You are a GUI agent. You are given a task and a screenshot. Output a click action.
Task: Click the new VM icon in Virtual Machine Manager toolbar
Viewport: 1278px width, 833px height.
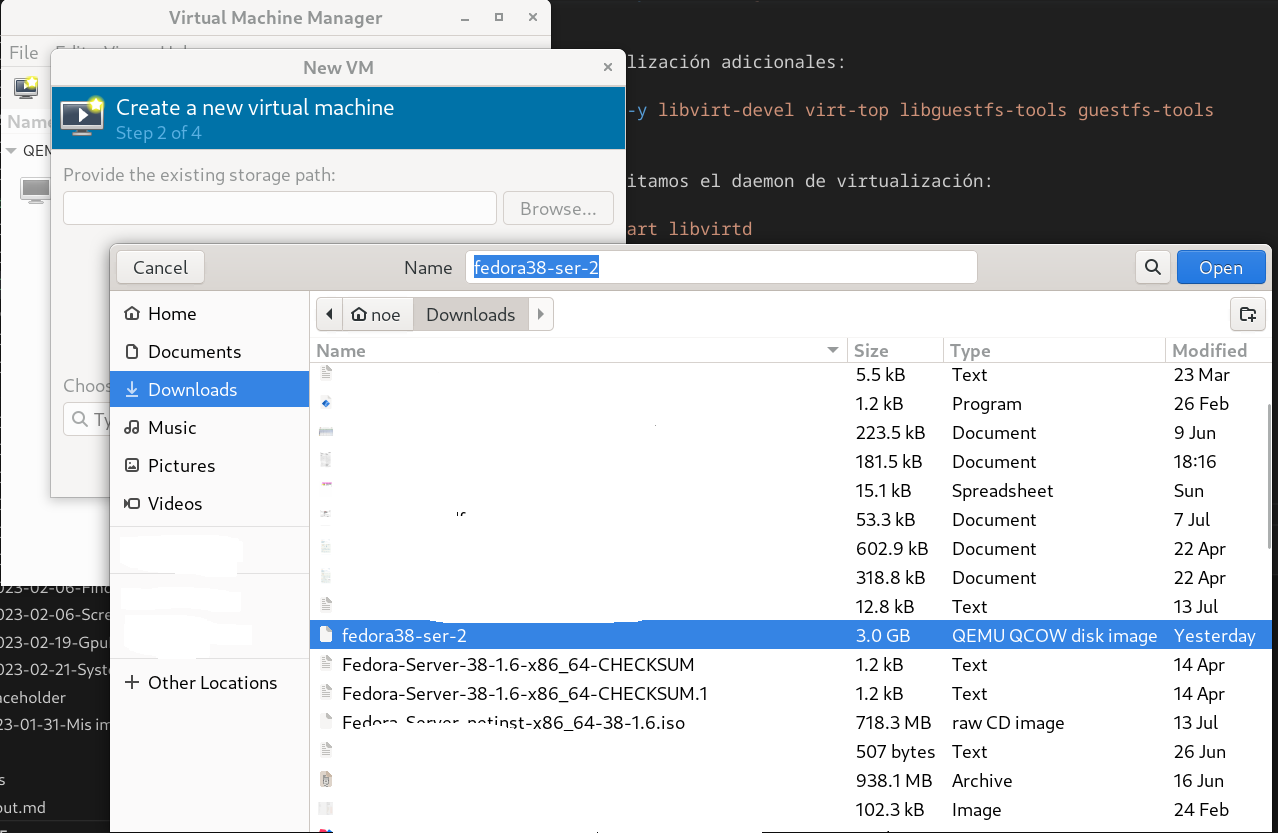(26, 87)
